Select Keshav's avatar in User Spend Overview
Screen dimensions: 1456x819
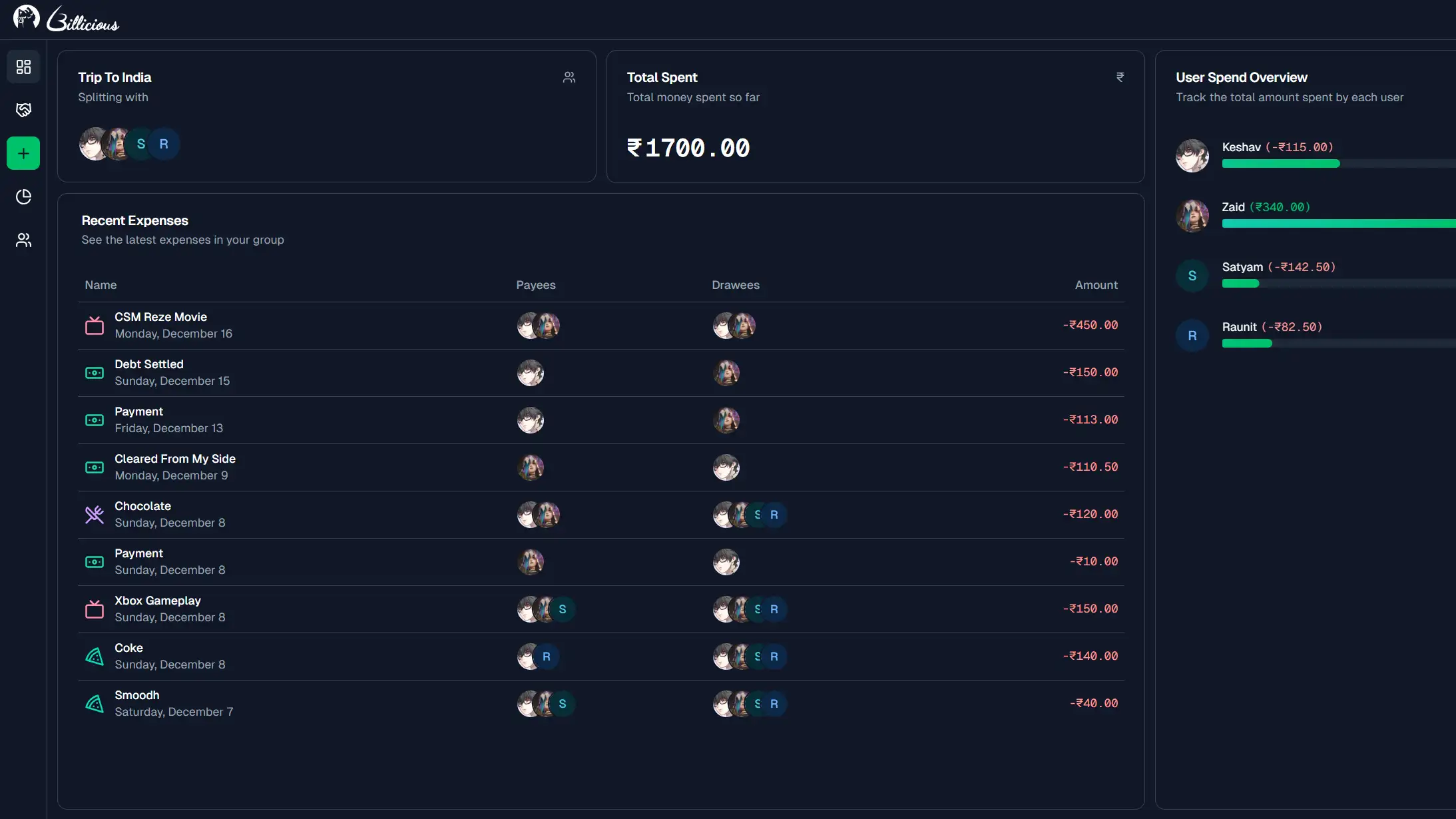pyautogui.click(x=1192, y=155)
